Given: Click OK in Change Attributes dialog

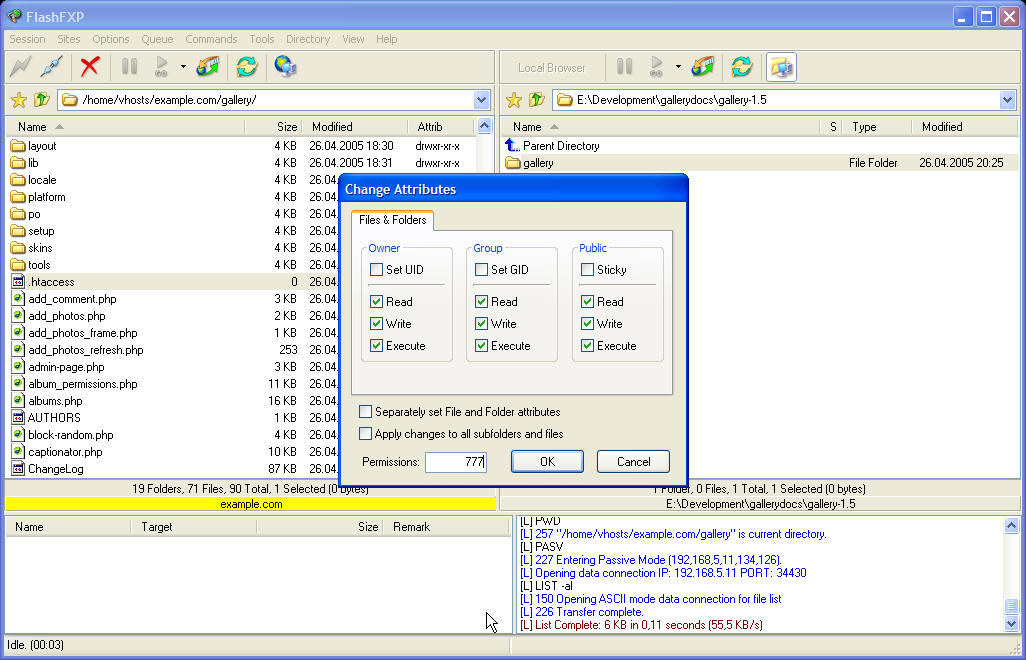Looking at the screenshot, I should pos(547,462).
